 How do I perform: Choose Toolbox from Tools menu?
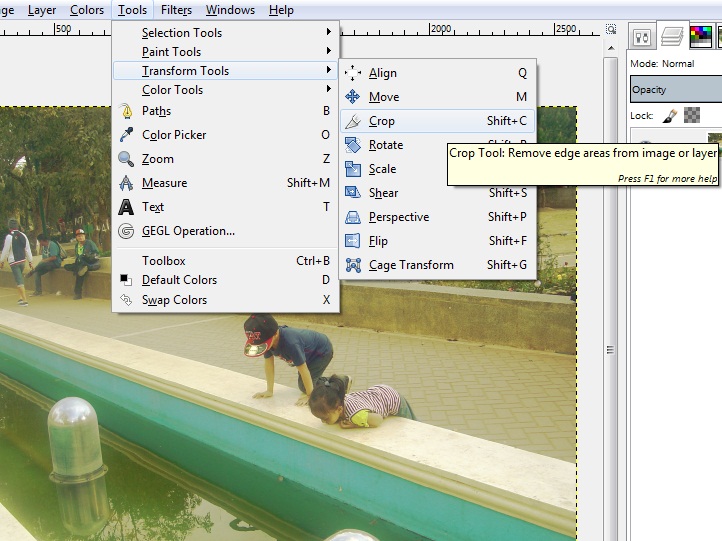[x=226, y=261]
